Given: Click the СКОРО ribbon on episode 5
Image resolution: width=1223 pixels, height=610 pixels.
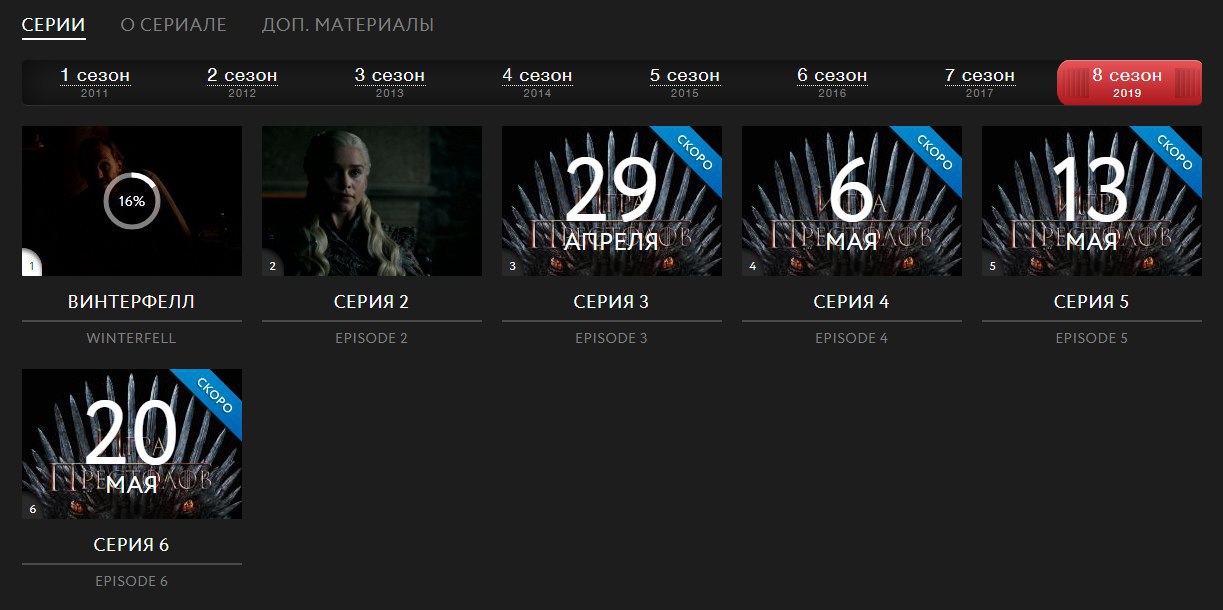Looking at the screenshot, I should click(1174, 151).
